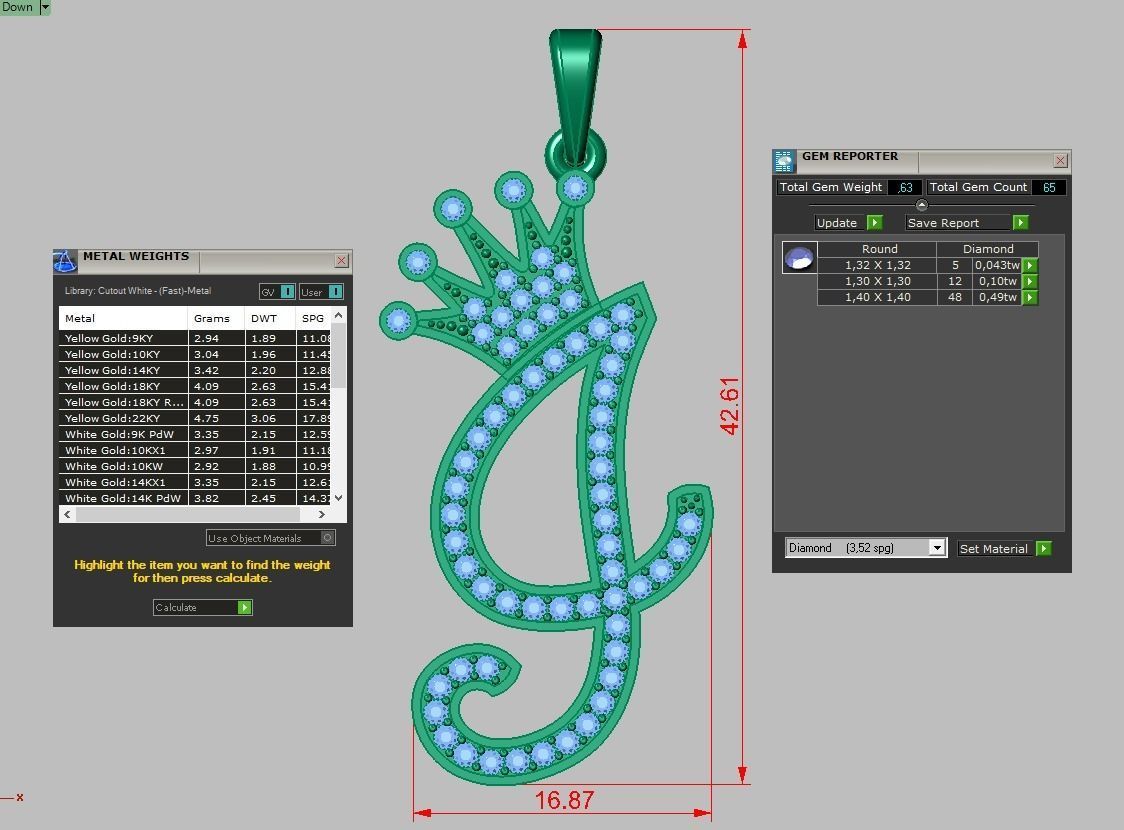Select the Yellow Gold:9KY row

point(195,338)
